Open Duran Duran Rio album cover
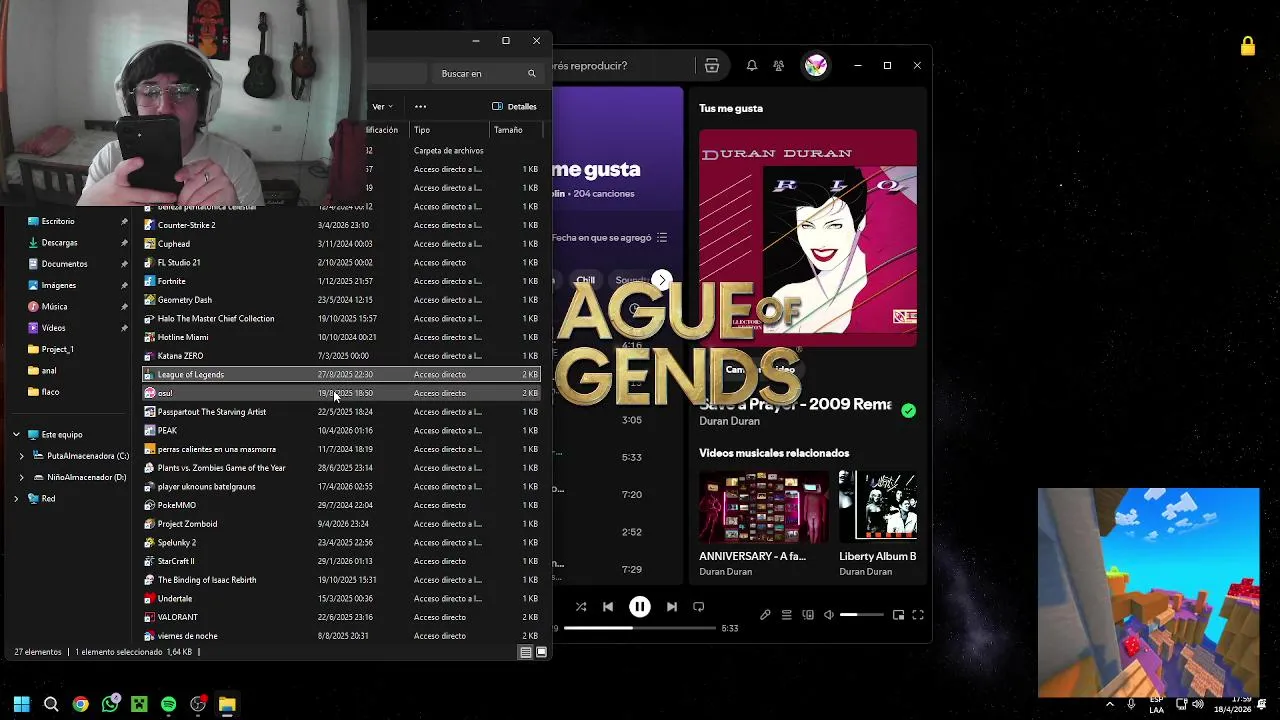Viewport: 1280px width, 720px height. (x=808, y=237)
